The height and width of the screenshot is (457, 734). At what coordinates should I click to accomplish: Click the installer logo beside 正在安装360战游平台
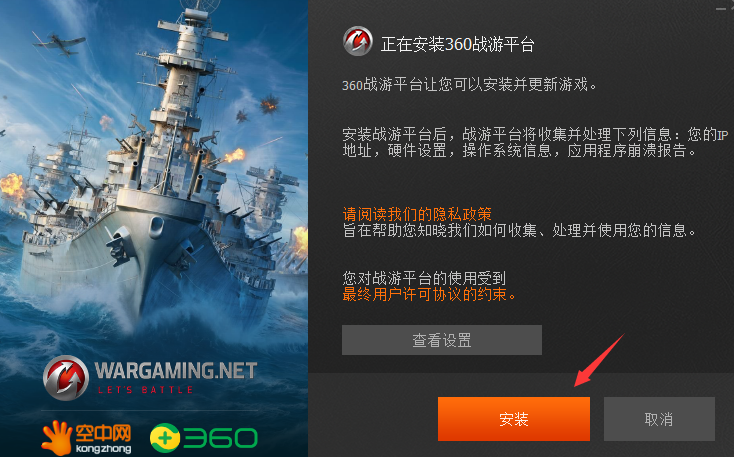tap(358, 41)
